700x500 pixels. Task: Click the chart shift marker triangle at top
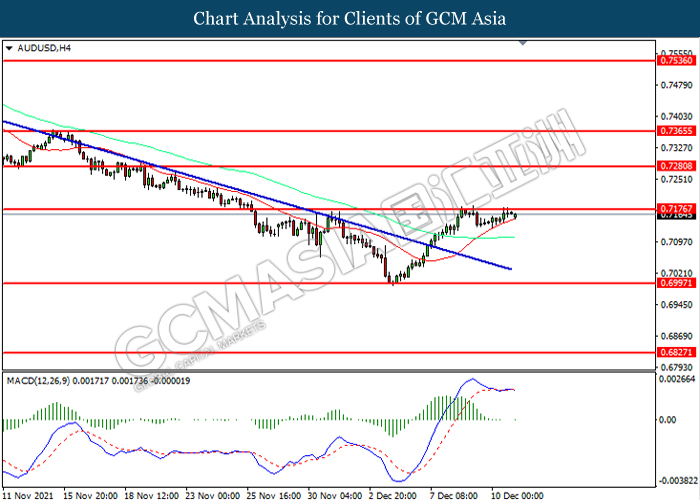(x=523, y=43)
